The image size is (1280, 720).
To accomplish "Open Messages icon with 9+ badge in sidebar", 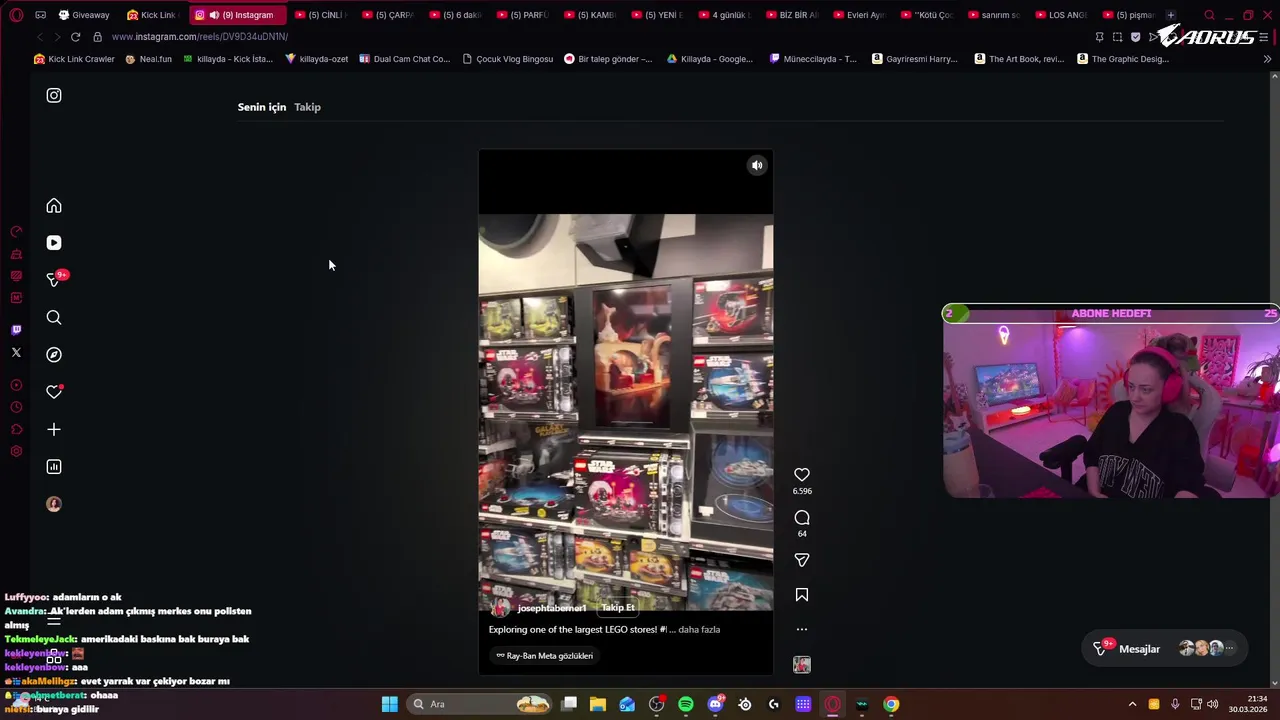I will 54,280.
